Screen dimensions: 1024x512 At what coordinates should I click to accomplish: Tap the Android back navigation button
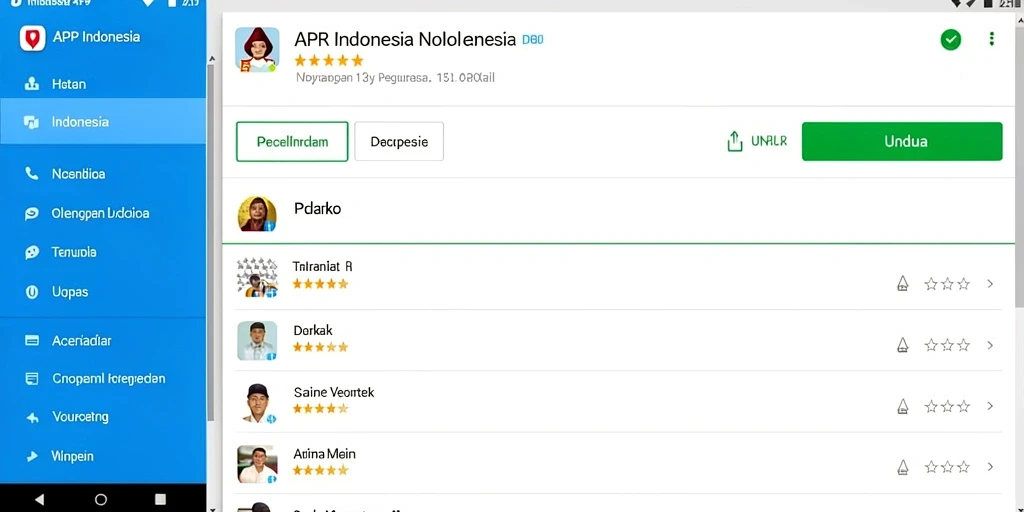pyautogui.click(x=39, y=500)
